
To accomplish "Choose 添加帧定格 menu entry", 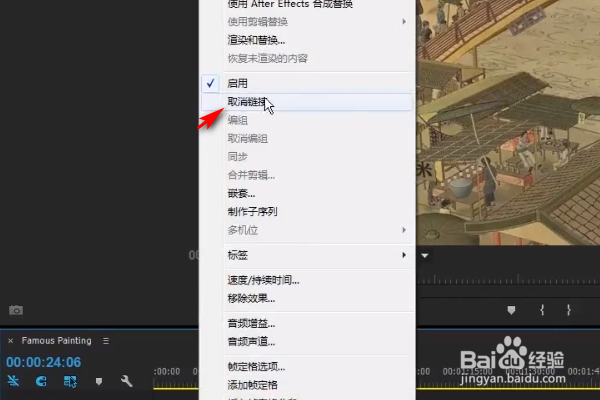I will [x=307, y=385].
